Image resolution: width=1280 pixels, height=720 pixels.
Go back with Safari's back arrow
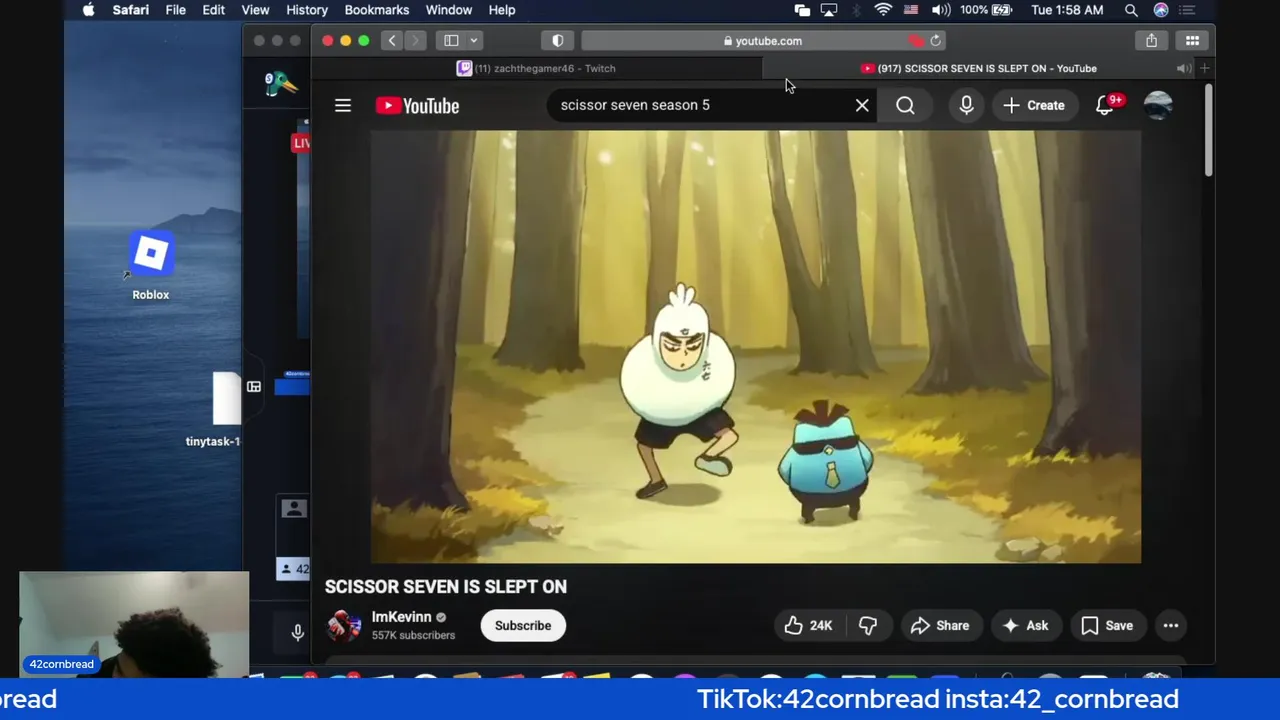pyautogui.click(x=392, y=41)
